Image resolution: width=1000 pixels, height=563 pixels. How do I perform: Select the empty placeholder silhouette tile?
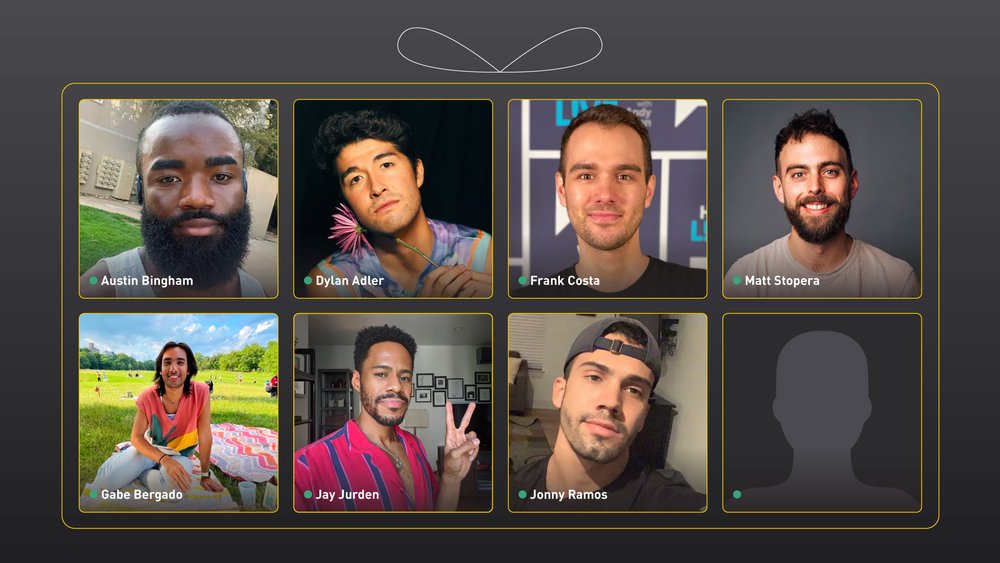pos(822,413)
